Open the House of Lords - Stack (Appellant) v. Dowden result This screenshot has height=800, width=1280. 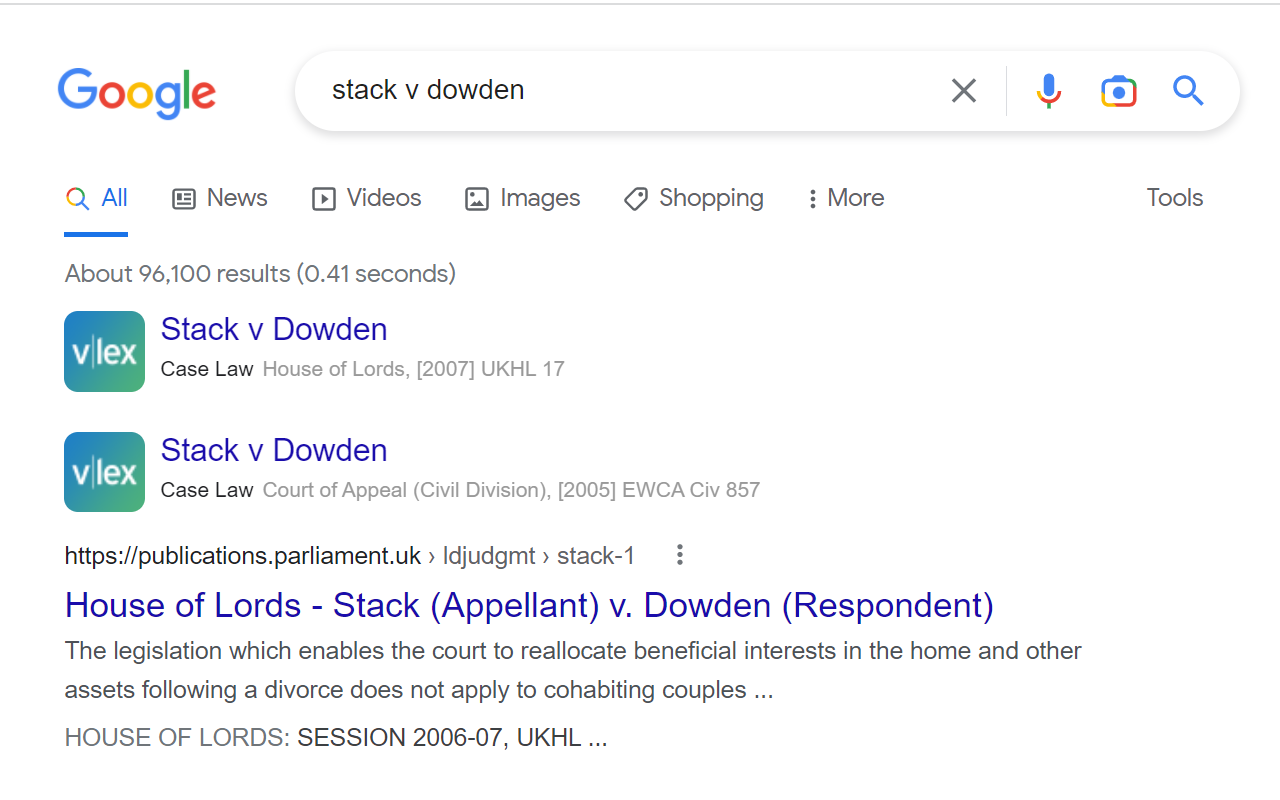[x=529, y=605]
